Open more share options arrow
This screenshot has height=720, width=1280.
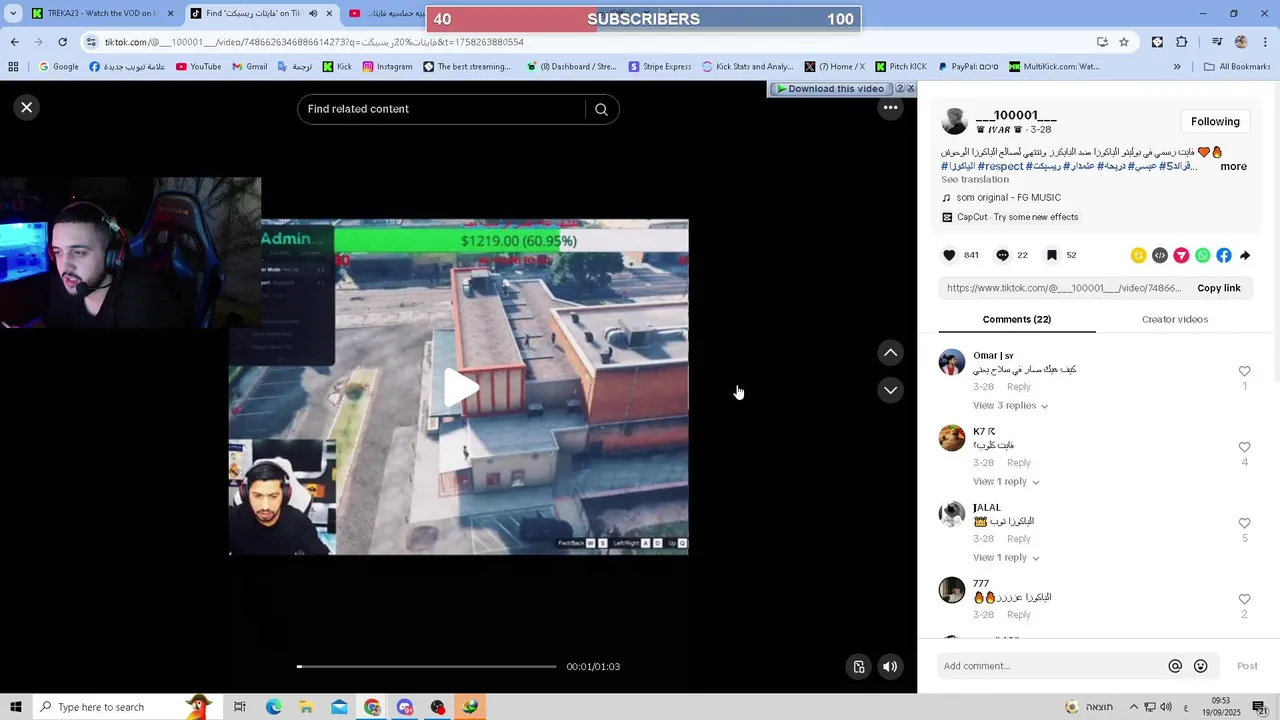tap(1245, 255)
